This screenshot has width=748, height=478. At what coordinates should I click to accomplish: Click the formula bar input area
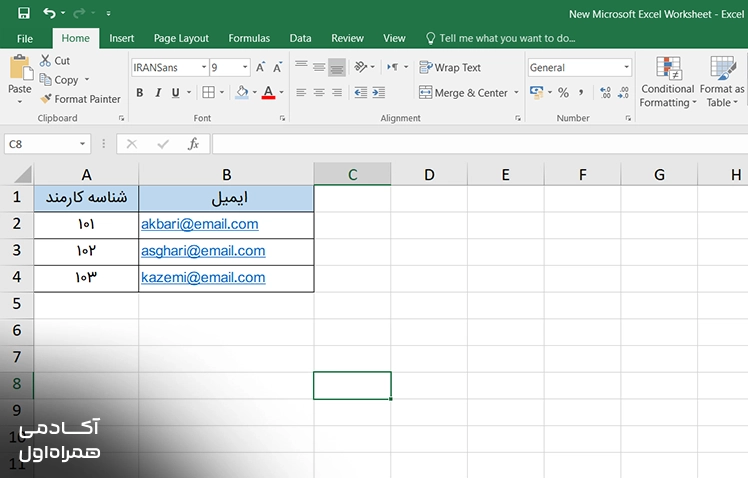480,144
